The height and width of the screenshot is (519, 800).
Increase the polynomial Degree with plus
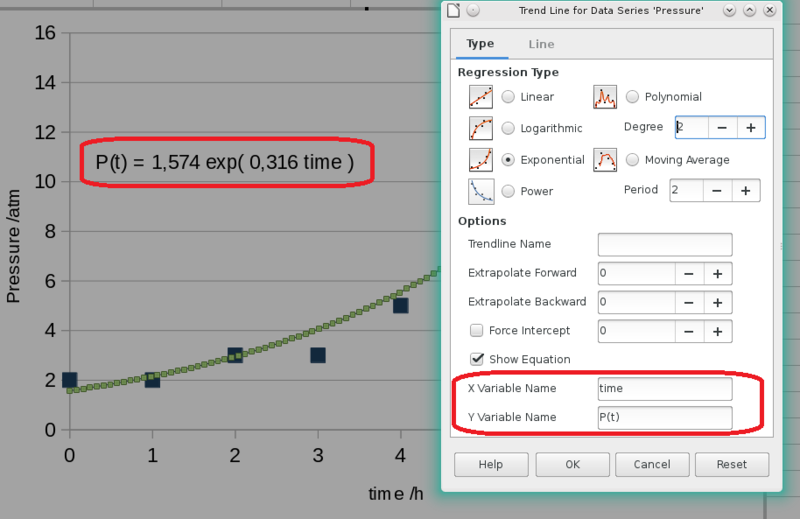pyautogui.click(x=751, y=128)
